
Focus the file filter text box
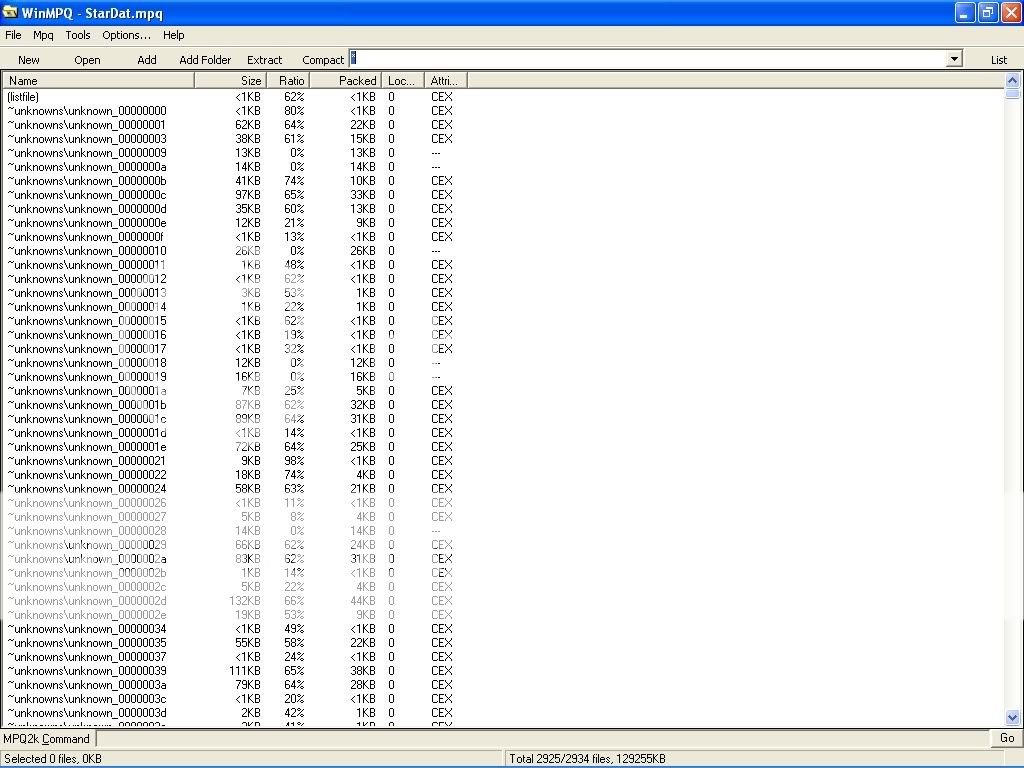click(648, 59)
